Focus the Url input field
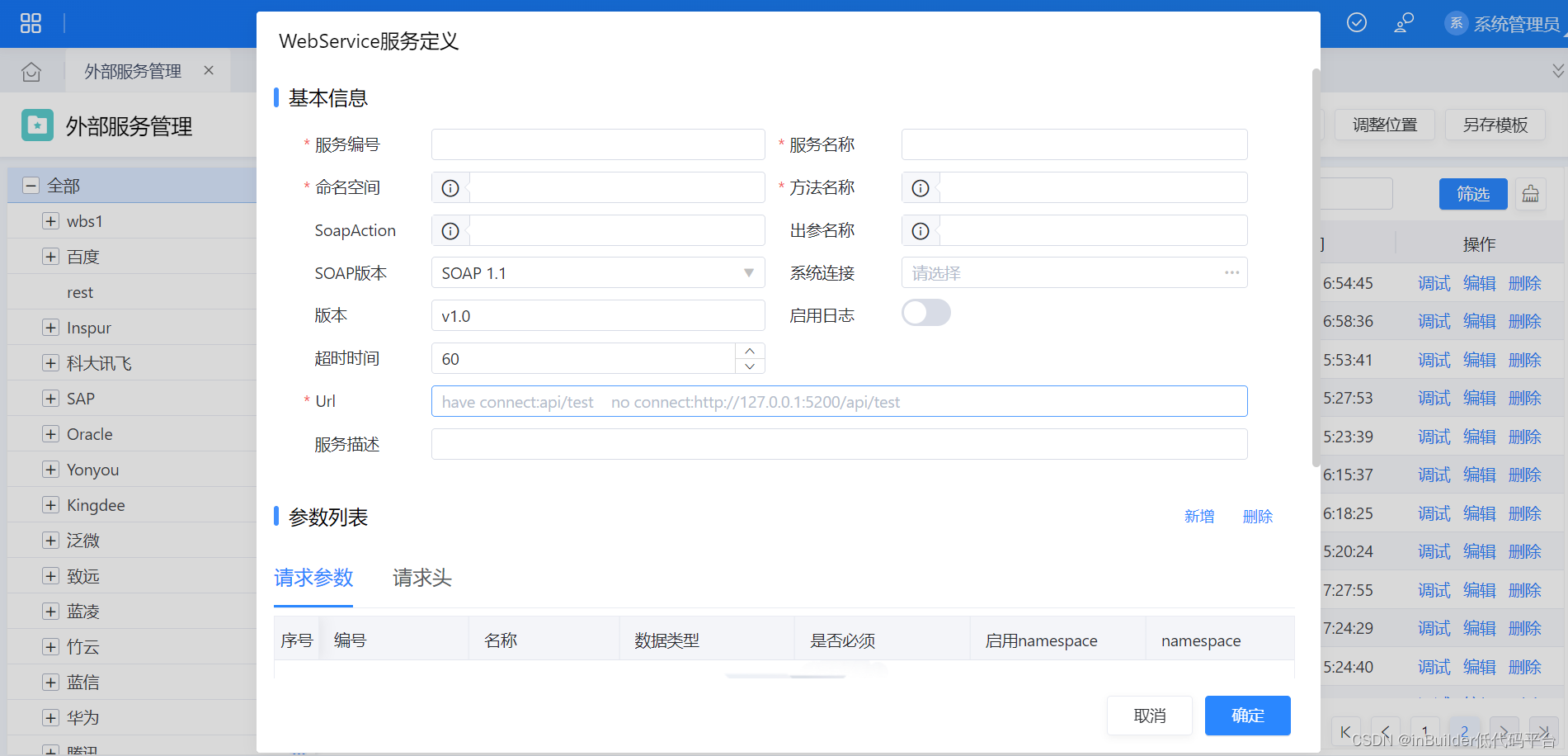This screenshot has height=756, width=1568. (x=839, y=401)
